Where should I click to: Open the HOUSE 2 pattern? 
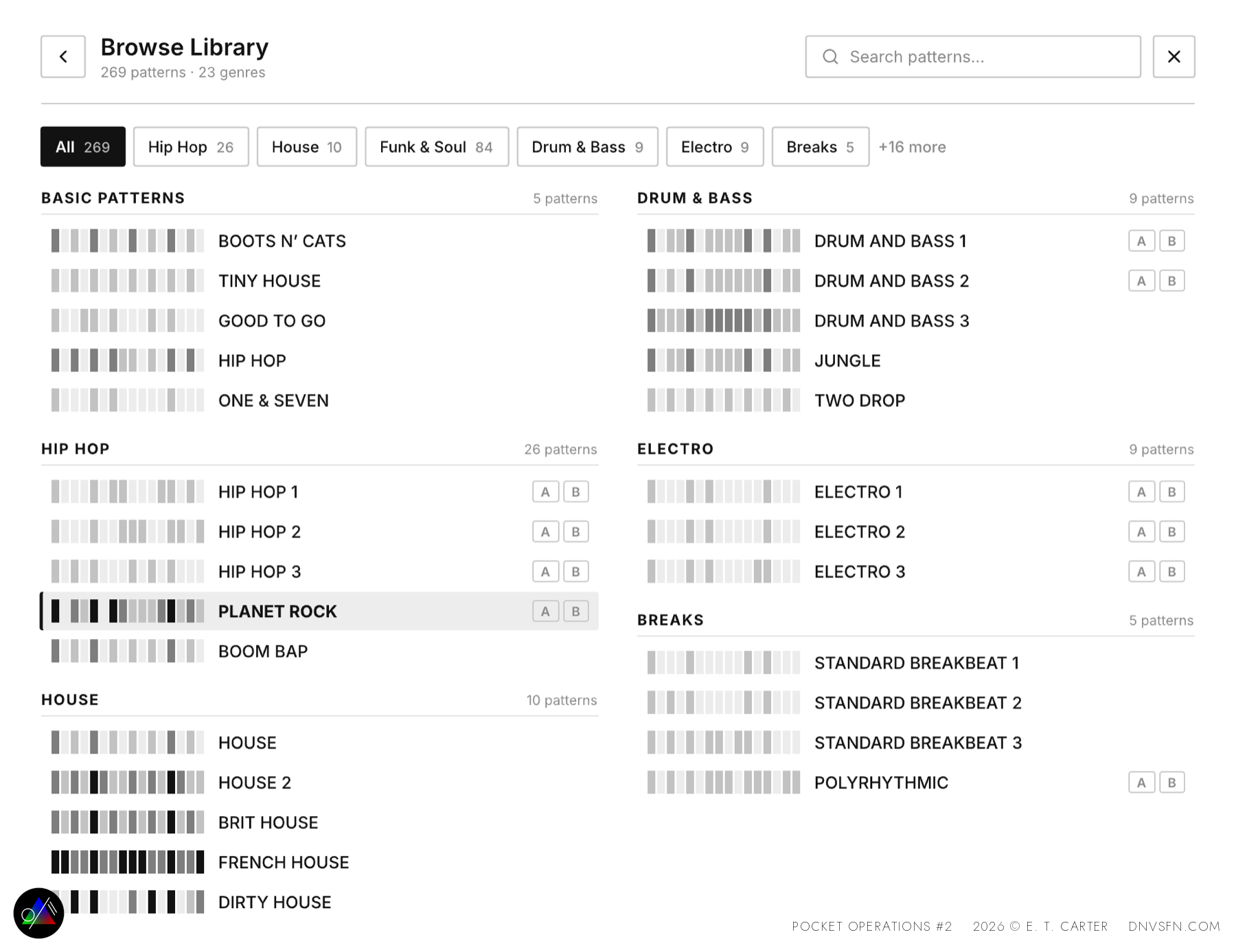tap(319, 782)
